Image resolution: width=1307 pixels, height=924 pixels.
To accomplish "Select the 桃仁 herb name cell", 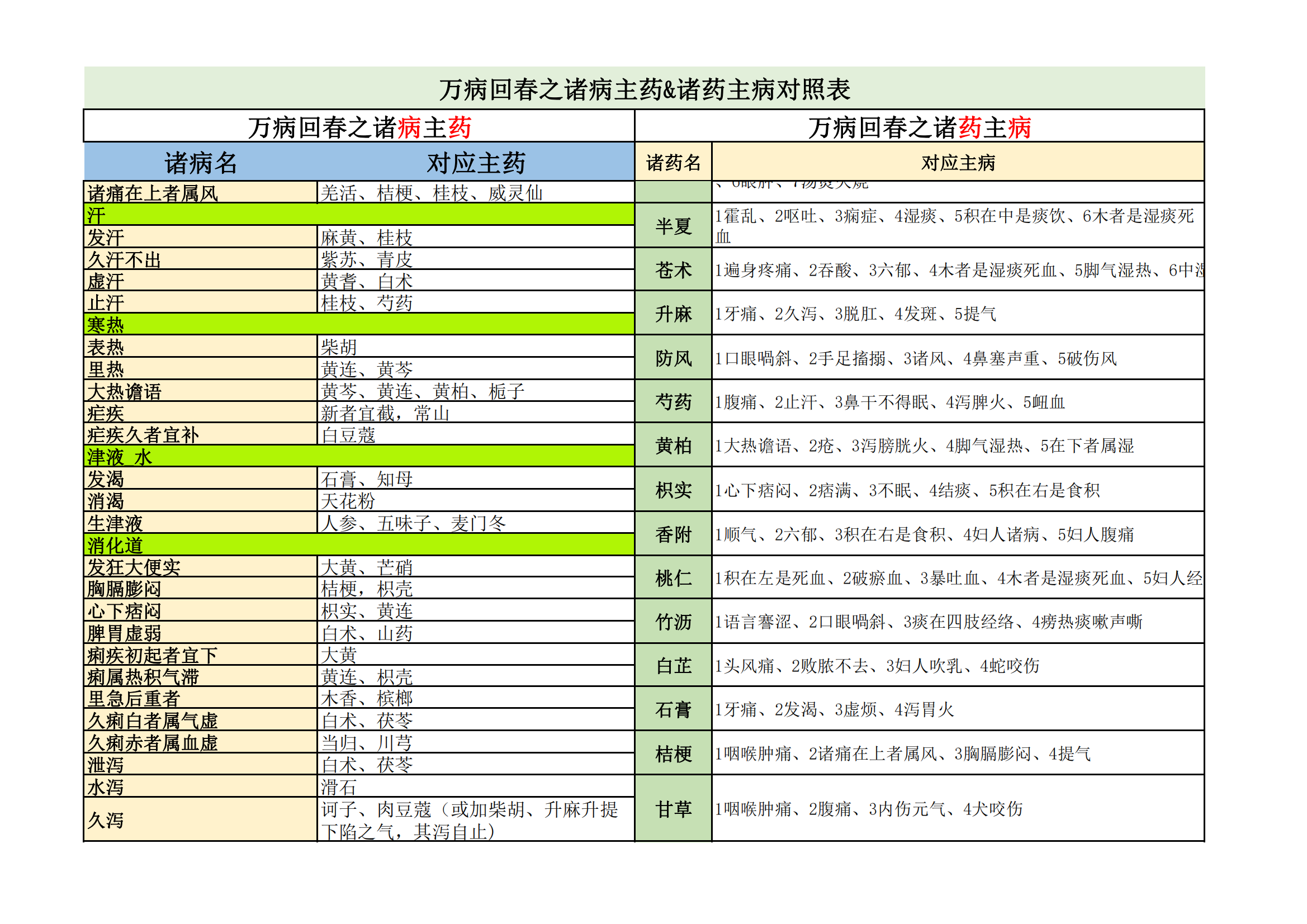I will click(x=674, y=577).
